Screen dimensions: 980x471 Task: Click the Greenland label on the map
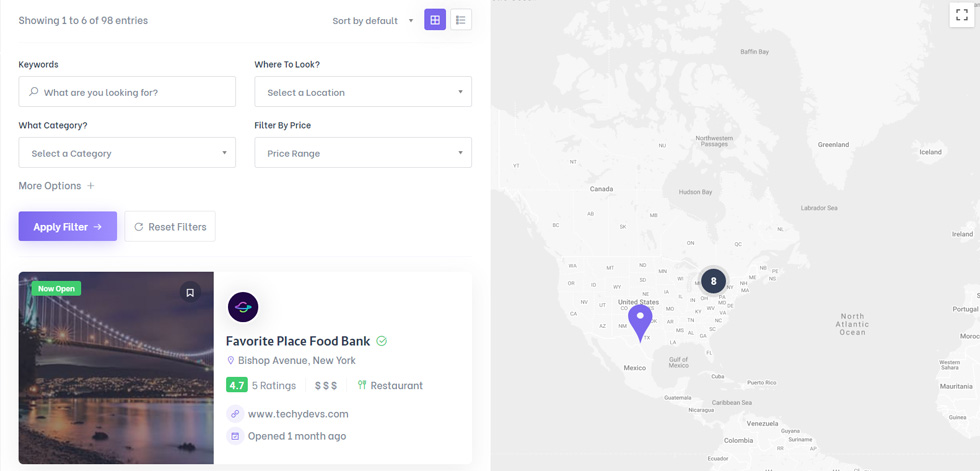[x=833, y=144]
